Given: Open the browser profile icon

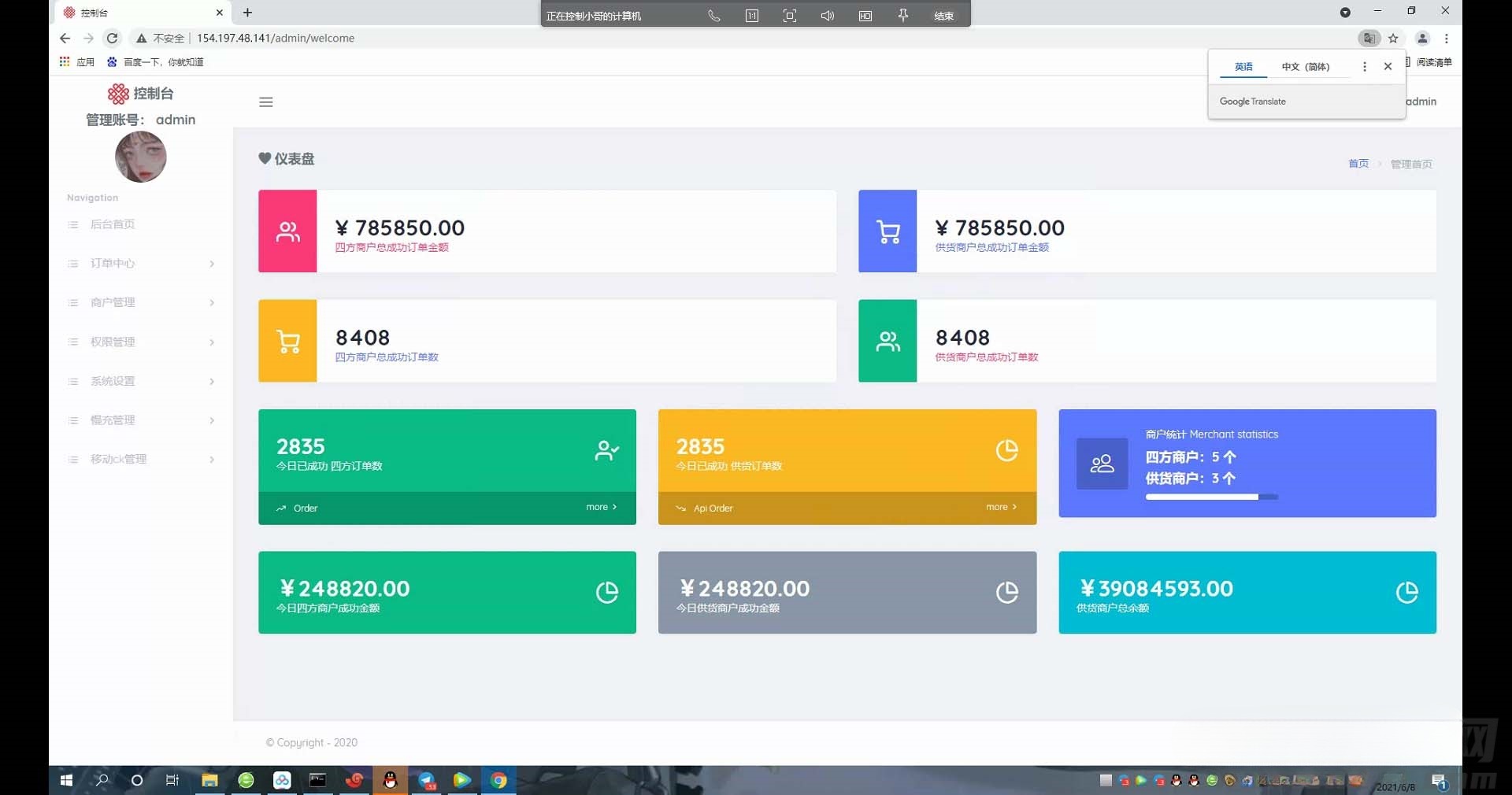Looking at the screenshot, I should pos(1422,38).
